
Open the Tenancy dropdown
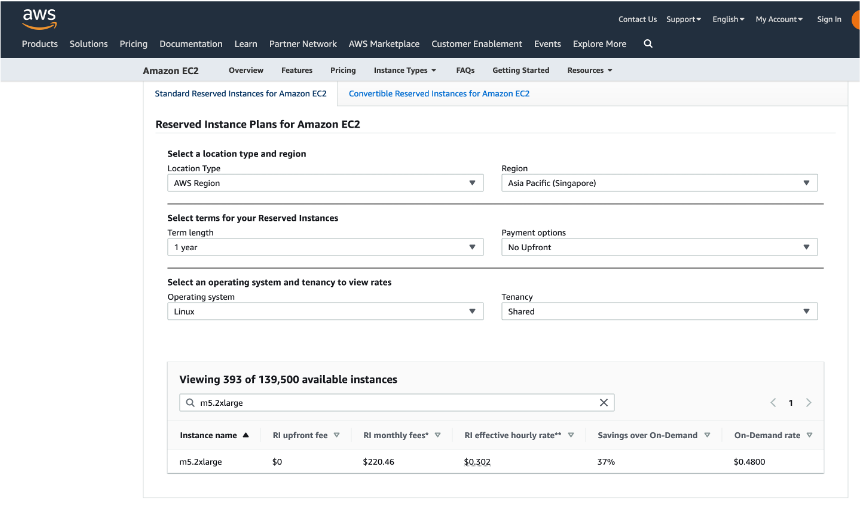[659, 312]
